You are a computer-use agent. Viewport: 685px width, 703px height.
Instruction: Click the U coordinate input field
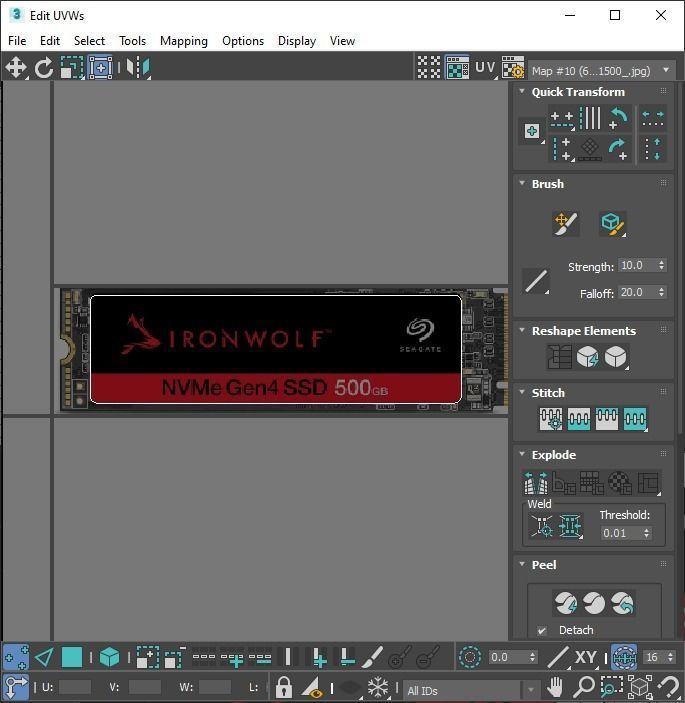[x=75, y=687]
